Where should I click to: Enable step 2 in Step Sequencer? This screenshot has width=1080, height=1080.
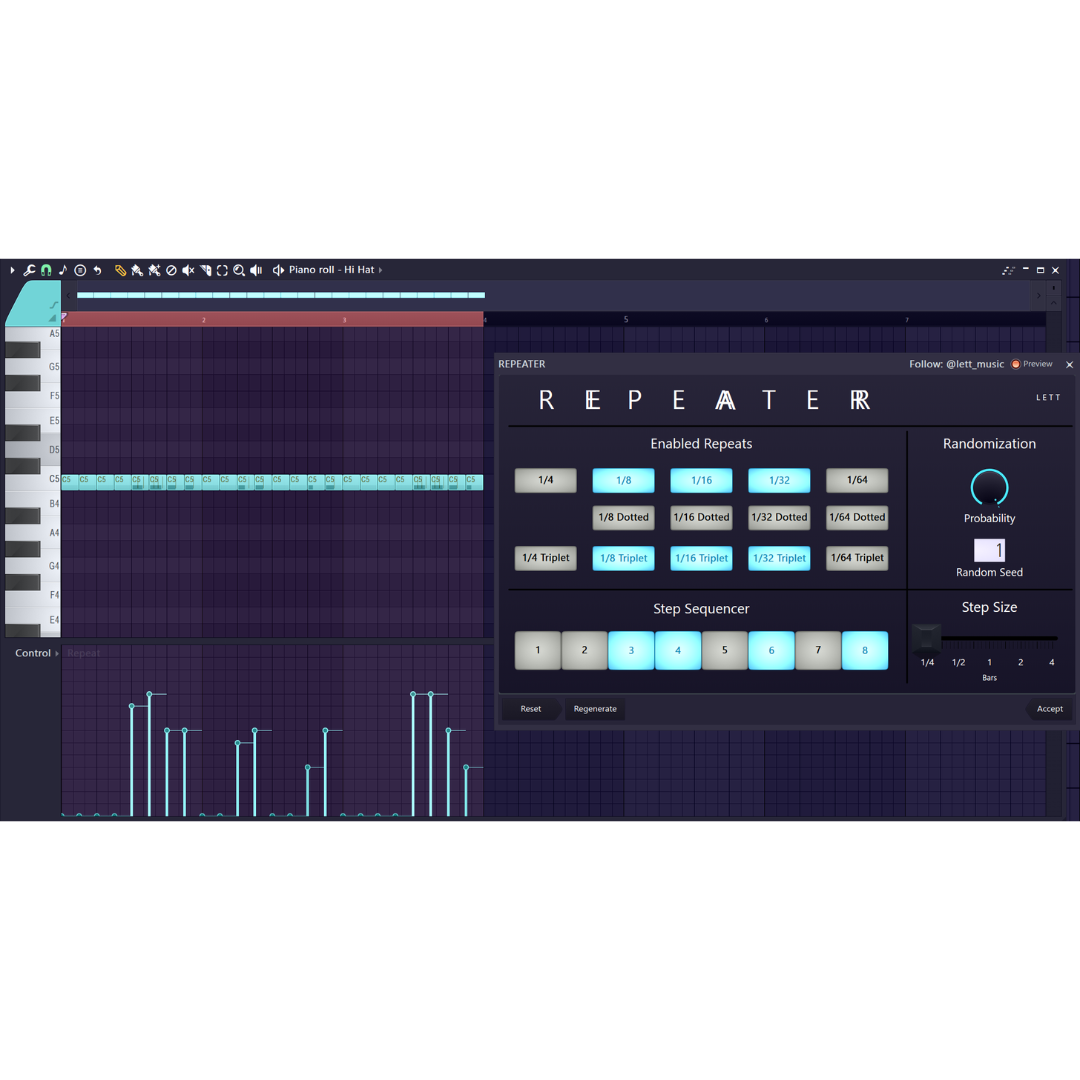[x=584, y=650]
